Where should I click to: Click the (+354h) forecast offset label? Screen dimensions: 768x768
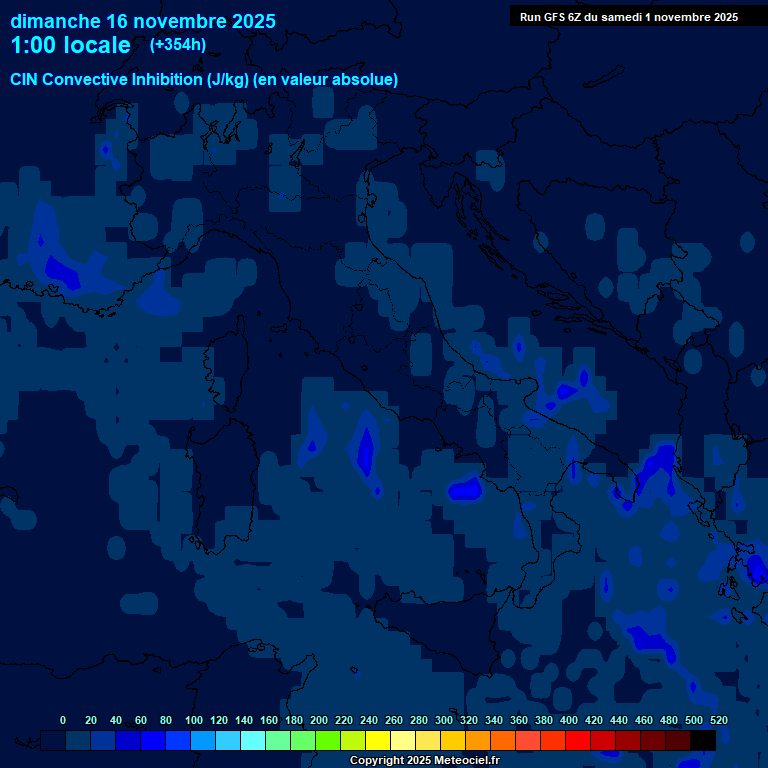(178, 45)
